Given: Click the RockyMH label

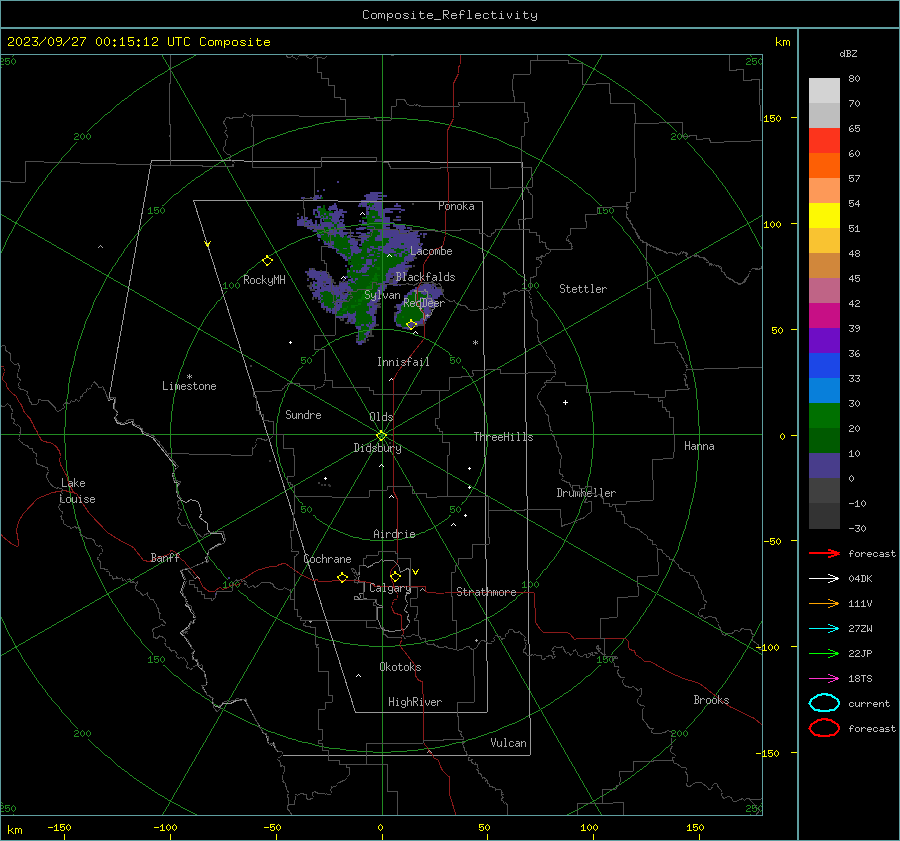Looking at the screenshot, I should [x=264, y=280].
